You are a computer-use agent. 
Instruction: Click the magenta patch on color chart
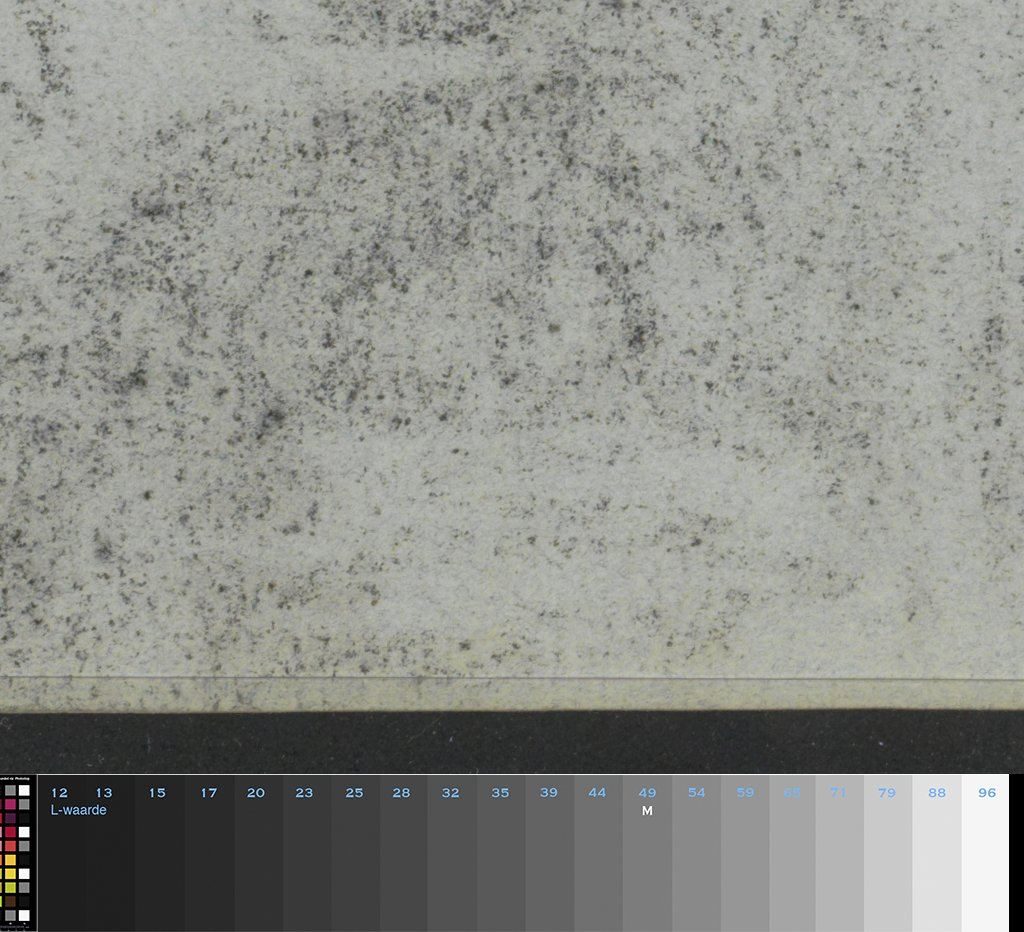point(10,804)
